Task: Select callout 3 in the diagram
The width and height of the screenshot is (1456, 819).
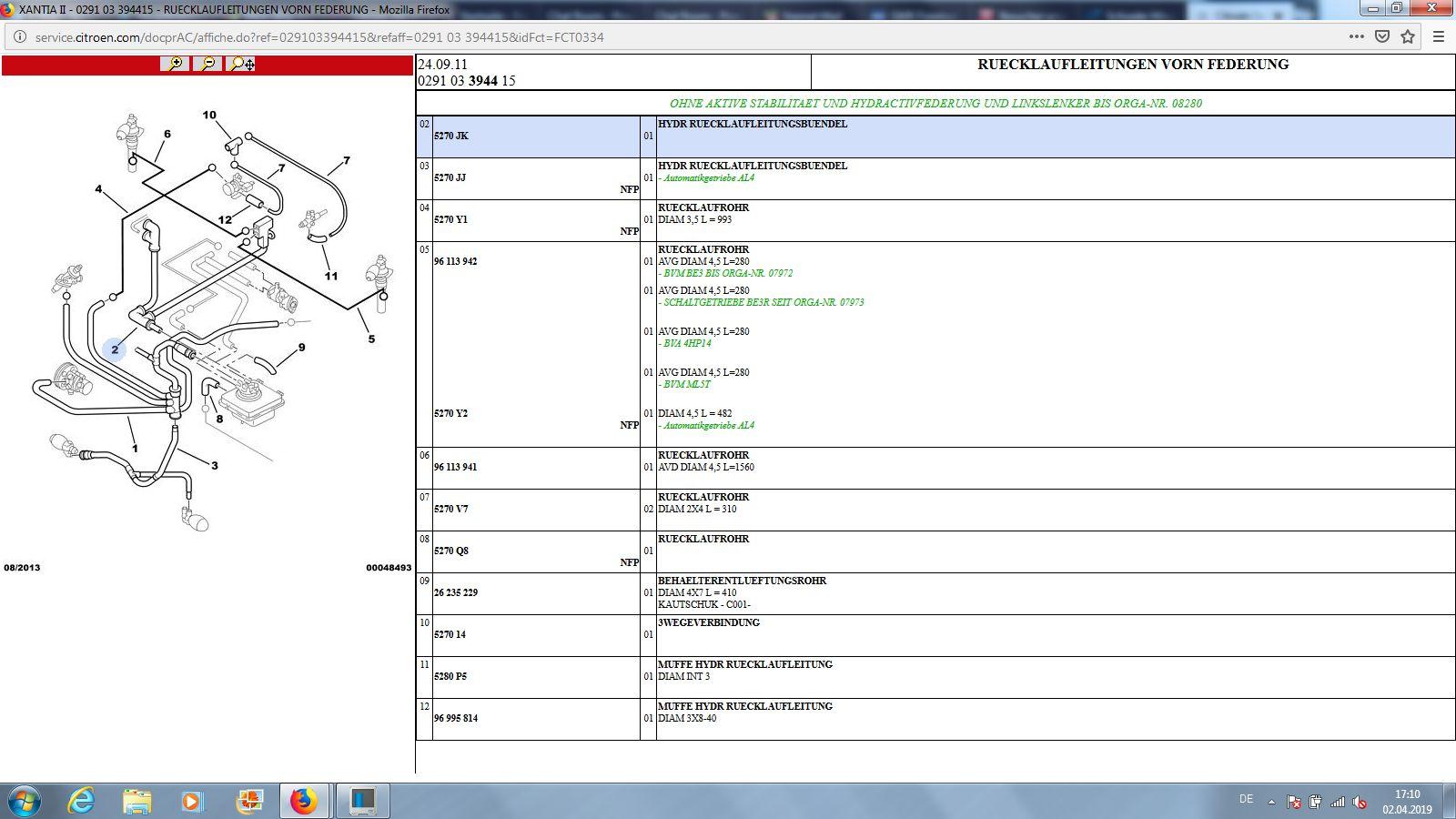Action: (215, 465)
